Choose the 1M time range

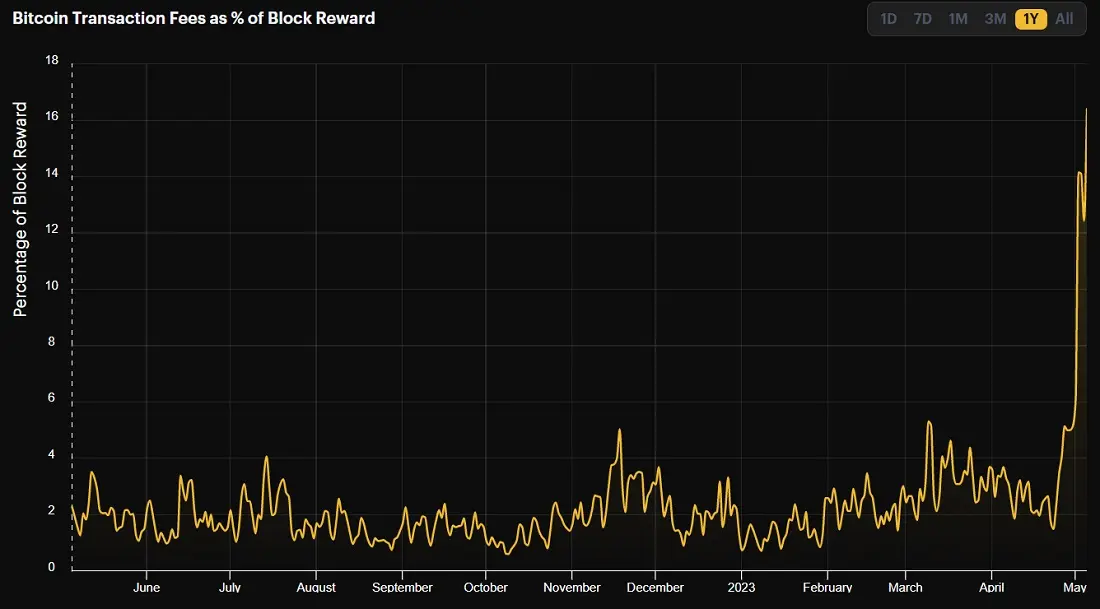958,19
